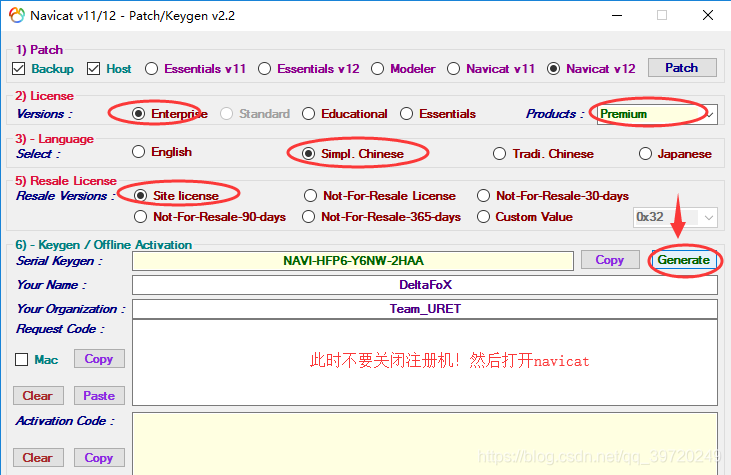This screenshot has height=475, width=731.
Task: Click the Generate serial button
Action: (684, 260)
